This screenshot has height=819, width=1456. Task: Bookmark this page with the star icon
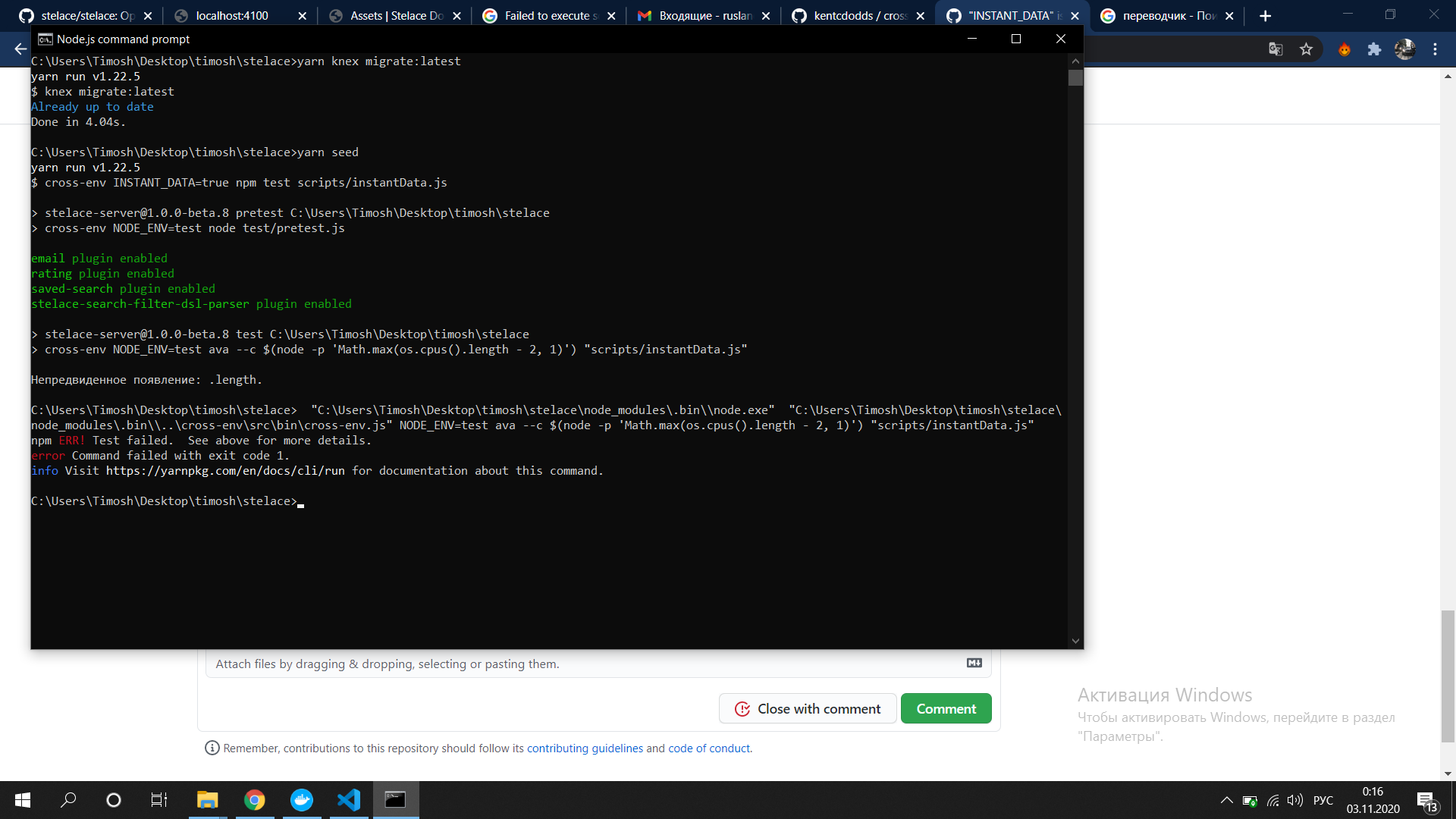(x=1307, y=49)
